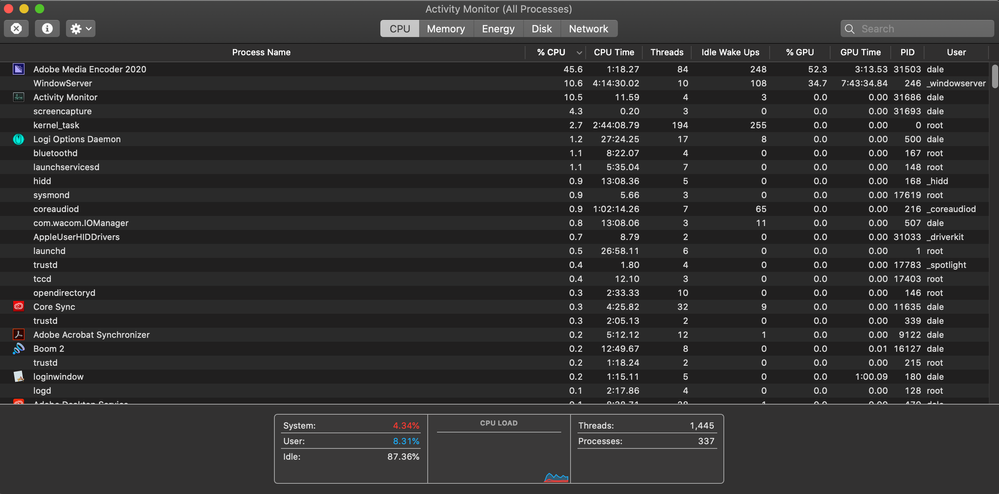Image resolution: width=999 pixels, height=494 pixels.
Task: Click the _windowserver user cell
Action: (956, 83)
